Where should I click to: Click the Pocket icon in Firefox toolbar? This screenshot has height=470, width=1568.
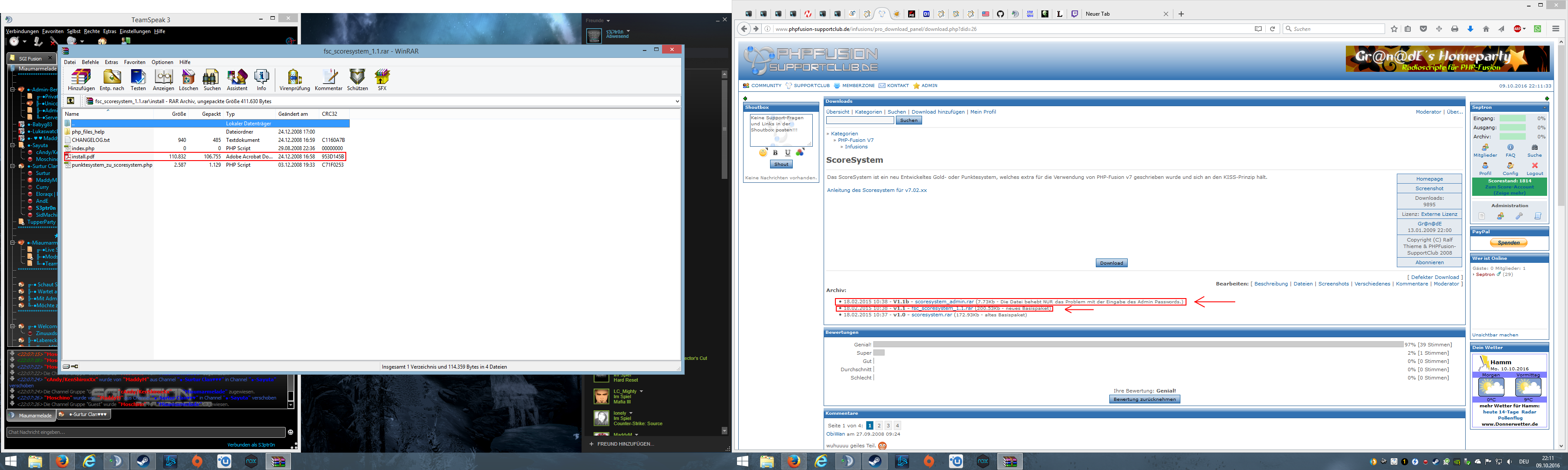click(x=1424, y=29)
